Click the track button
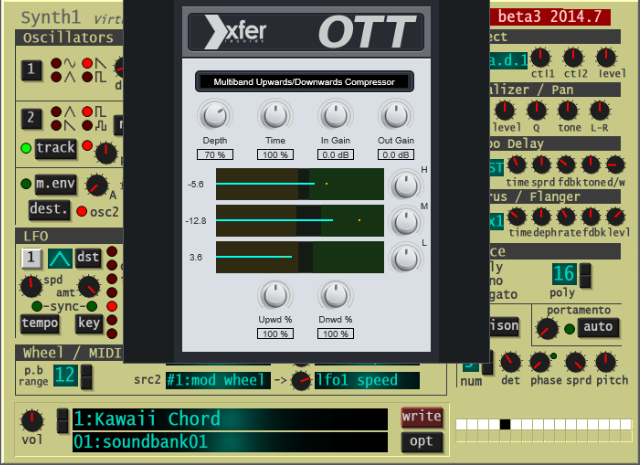This screenshot has width=640, height=465. pyautogui.click(x=56, y=148)
